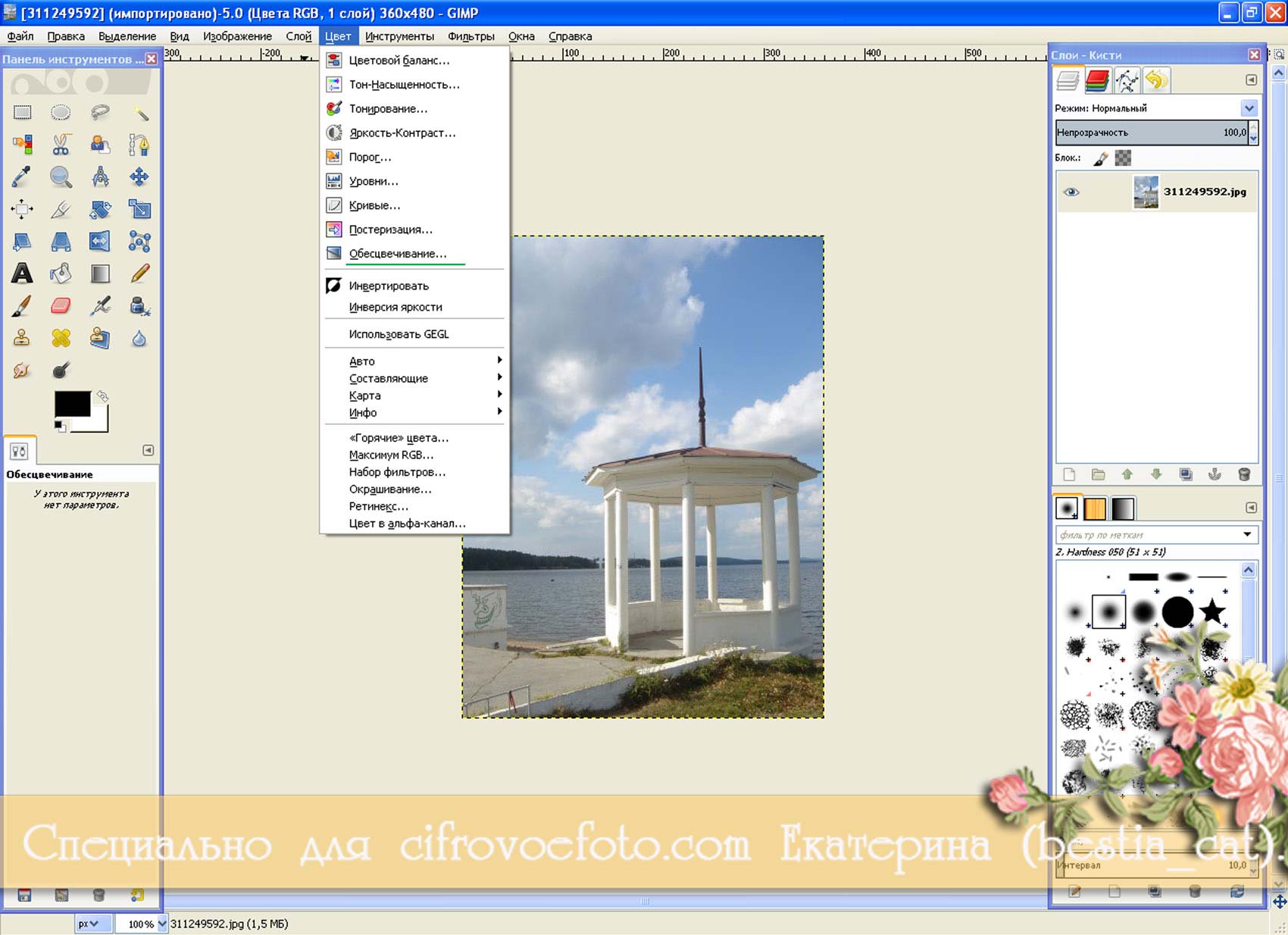Click the 311249592.jpg layer thumbnail
The image size is (1288, 935).
[x=1146, y=192]
